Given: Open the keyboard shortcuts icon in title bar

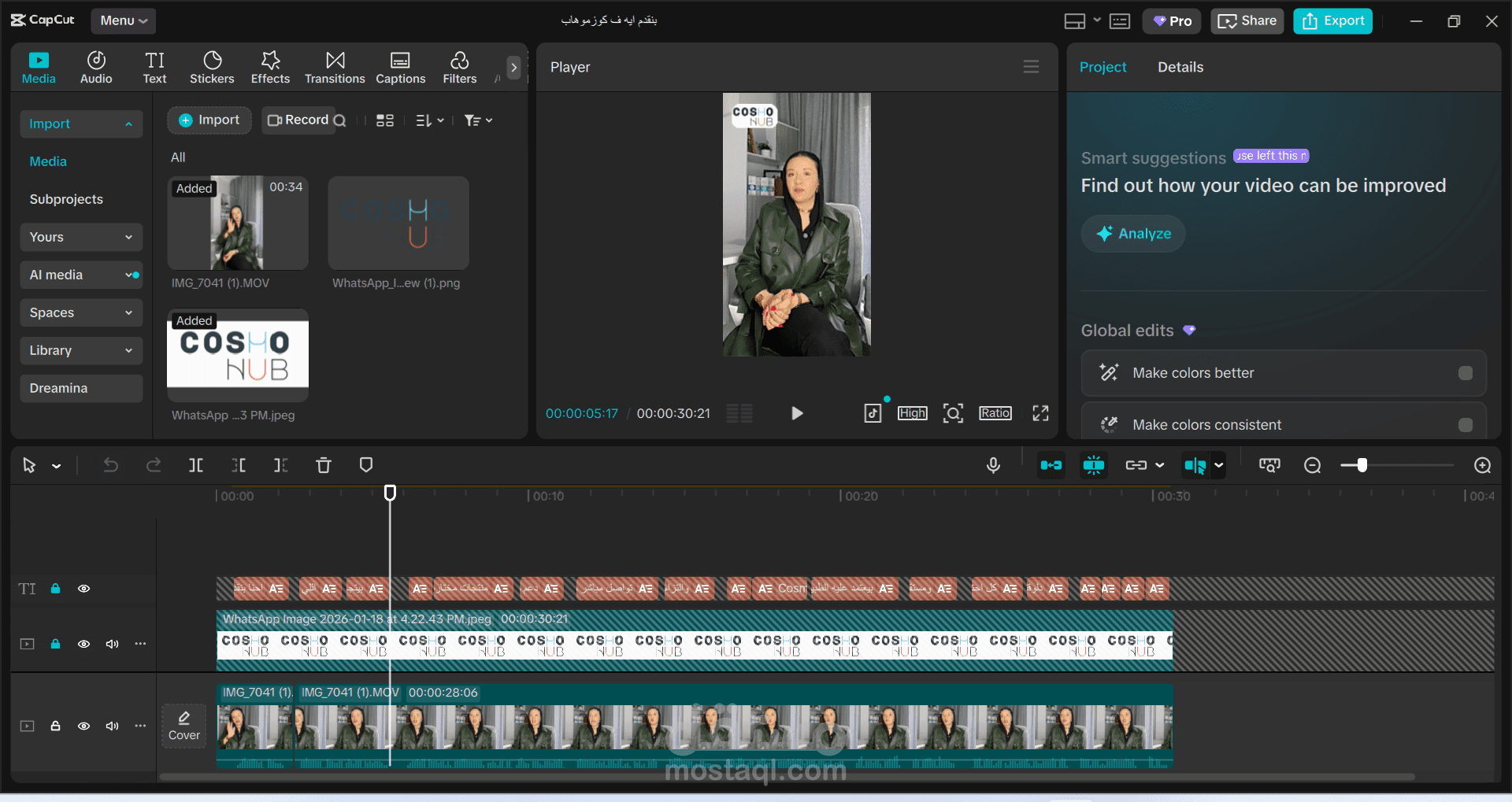Looking at the screenshot, I should click(x=1120, y=21).
